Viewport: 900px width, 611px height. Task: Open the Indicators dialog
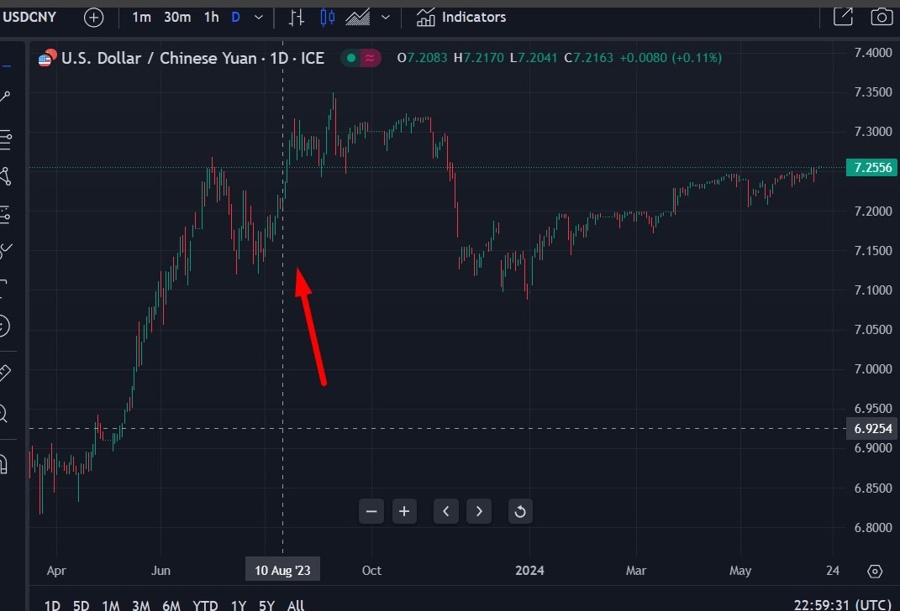[x=461, y=17]
